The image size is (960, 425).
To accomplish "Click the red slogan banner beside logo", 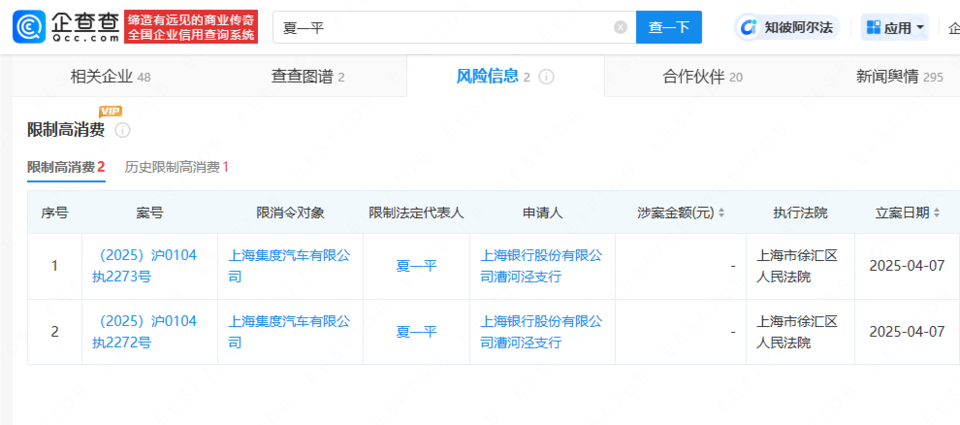I will 191,28.
